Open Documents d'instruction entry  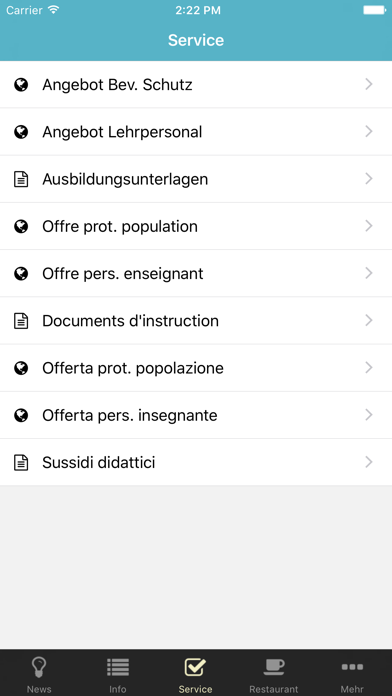coord(196,320)
